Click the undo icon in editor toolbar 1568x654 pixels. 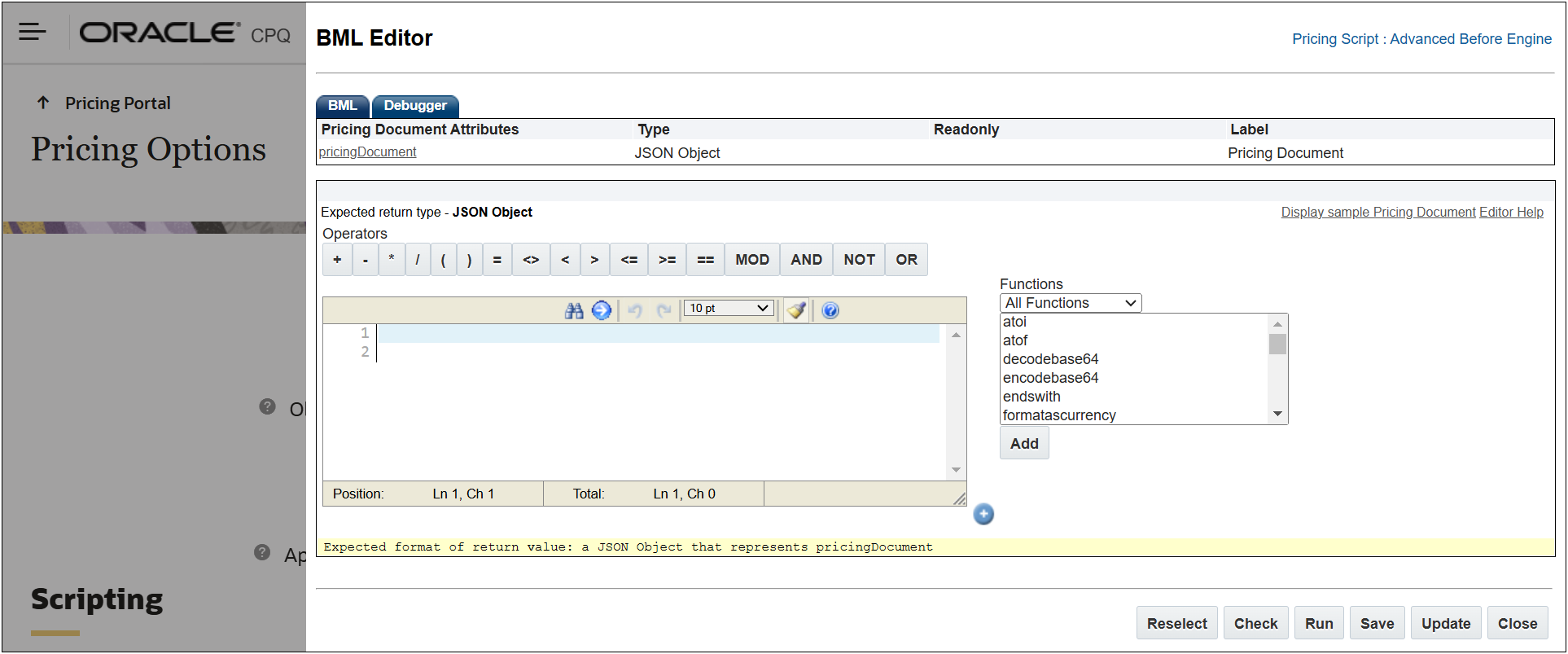[635, 310]
